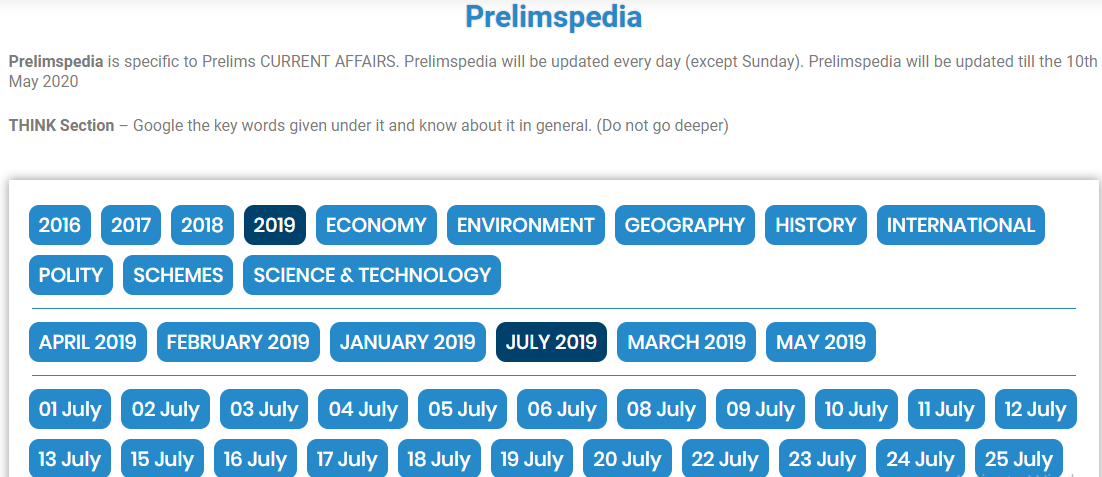
Task: Switch to FEBRUARY 2019 month
Action: 238,342
